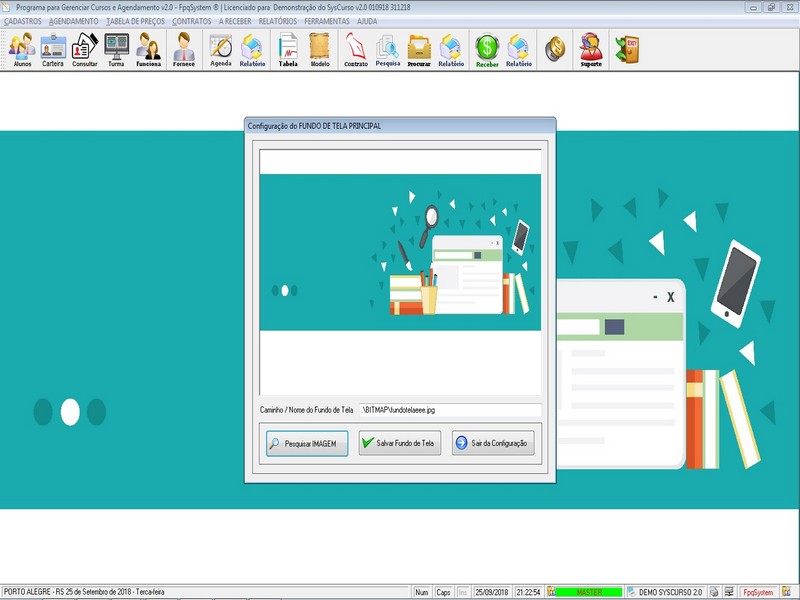This screenshot has height=600, width=800.
Task: Open the Relatório icon beside Procurar
Action: [451, 49]
